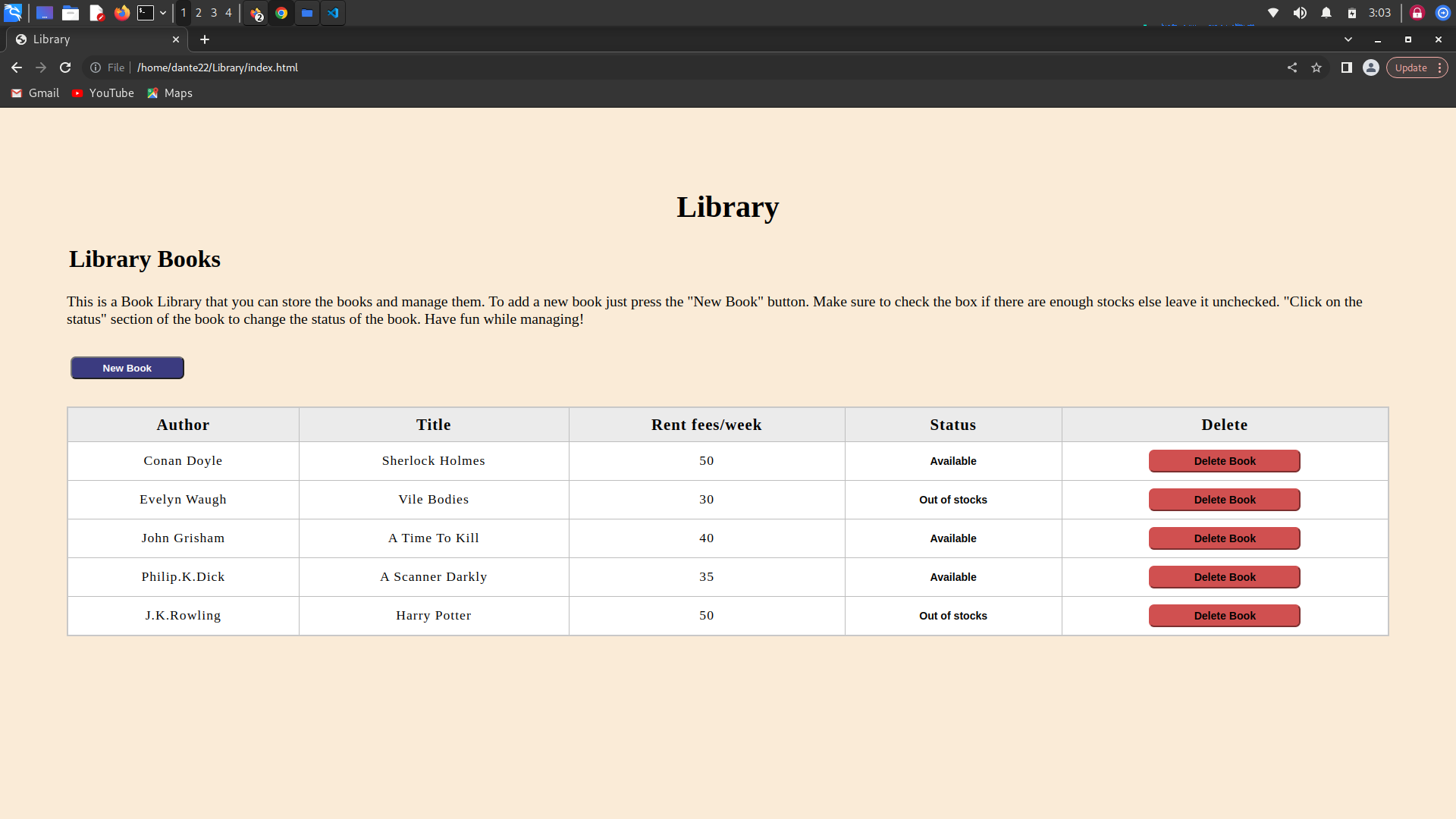Open the network status tray icon
Viewport: 1456px width, 819px height.
click(x=1274, y=13)
